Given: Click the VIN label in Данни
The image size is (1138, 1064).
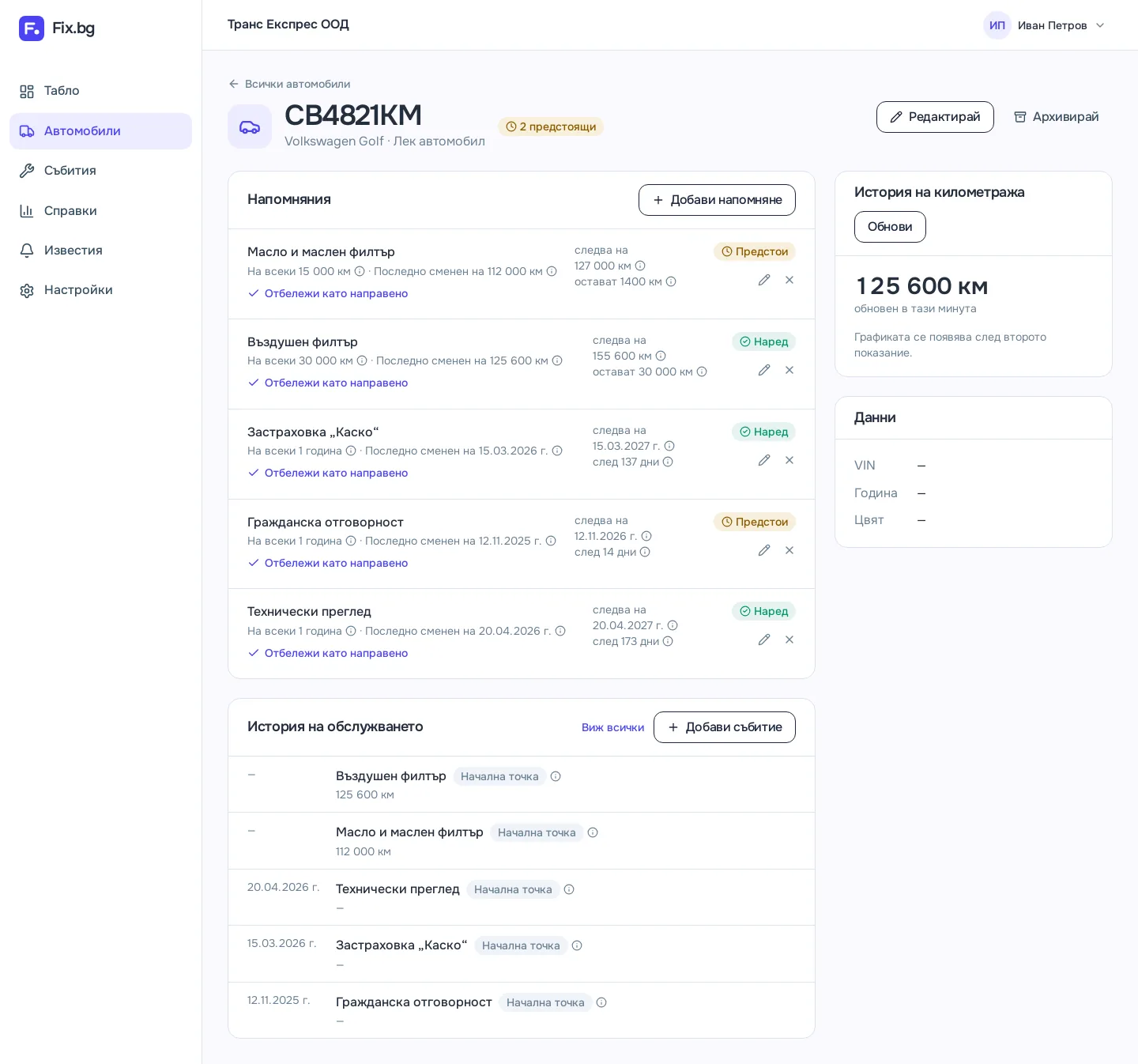Looking at the screenshot, I should click(865, 466).
